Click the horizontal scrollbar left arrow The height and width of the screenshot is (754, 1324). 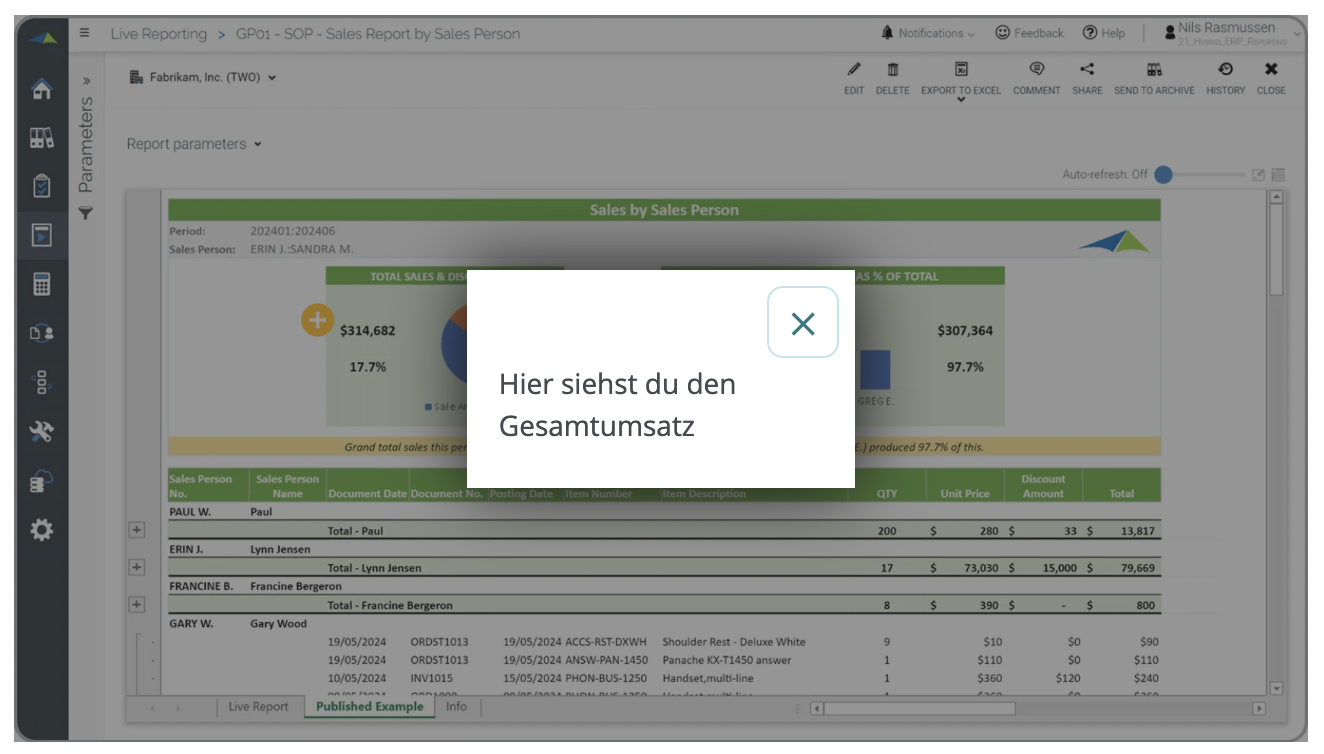(x=817, y=708)
